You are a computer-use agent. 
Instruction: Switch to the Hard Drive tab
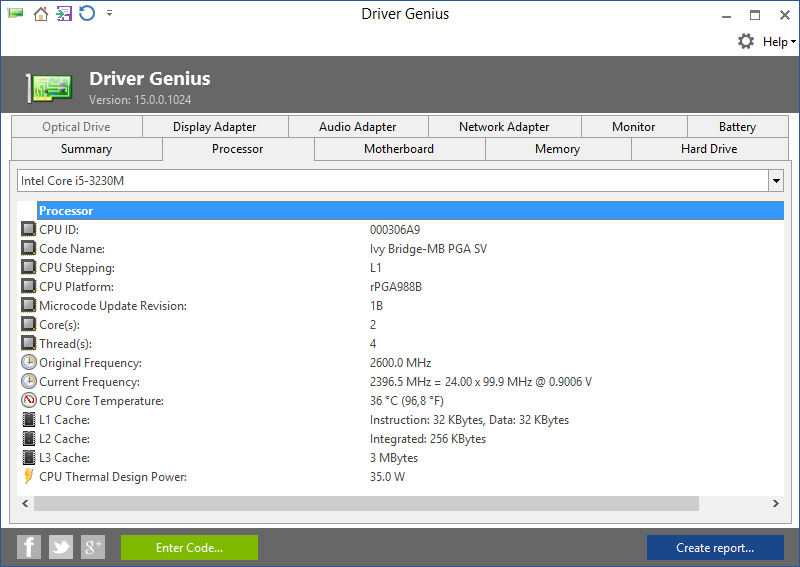709,149
